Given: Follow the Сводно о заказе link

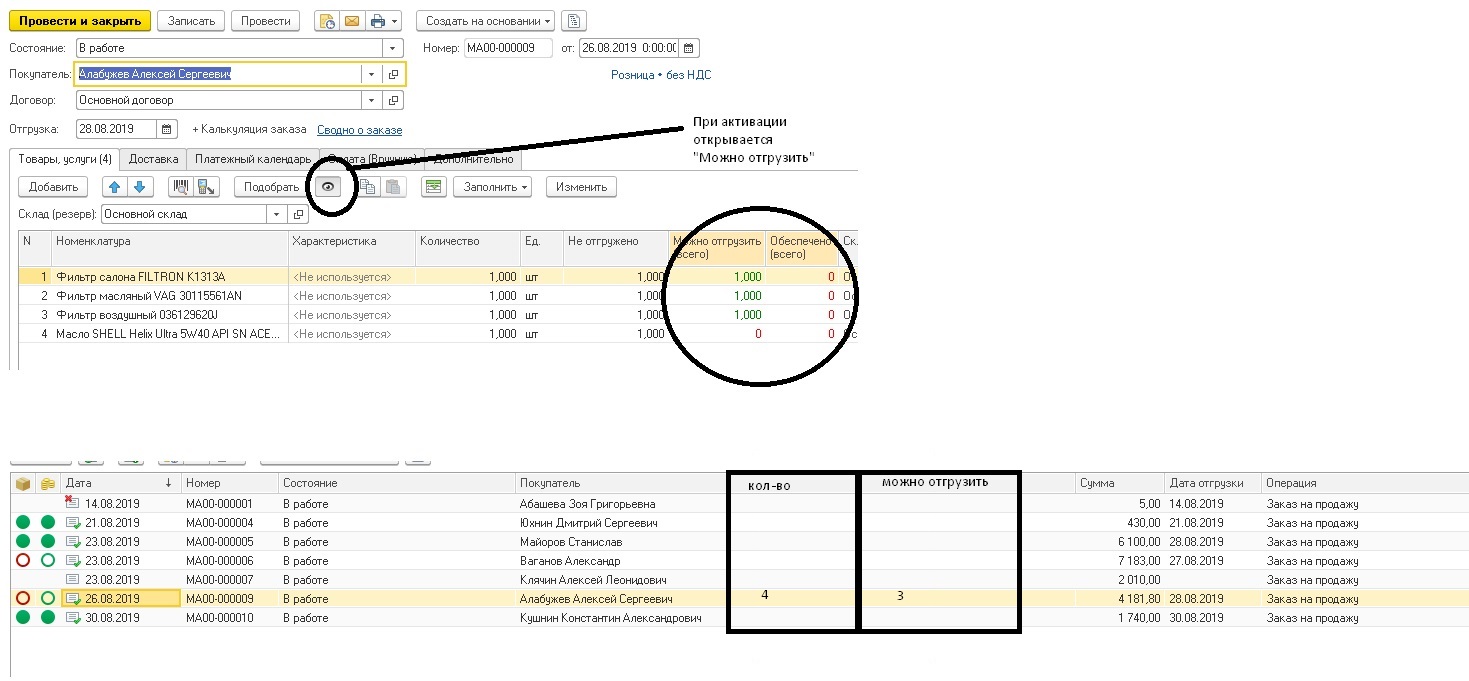Looking at the screenshot, I should click(359, 130).
